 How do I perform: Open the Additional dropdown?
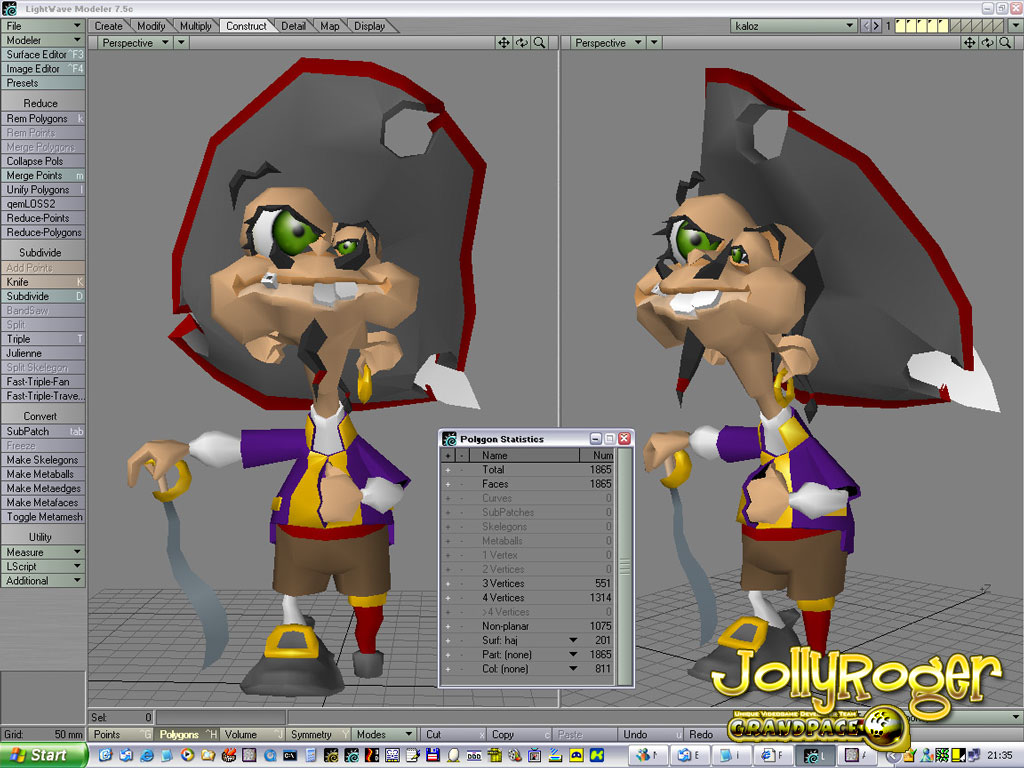click(43, 581)
